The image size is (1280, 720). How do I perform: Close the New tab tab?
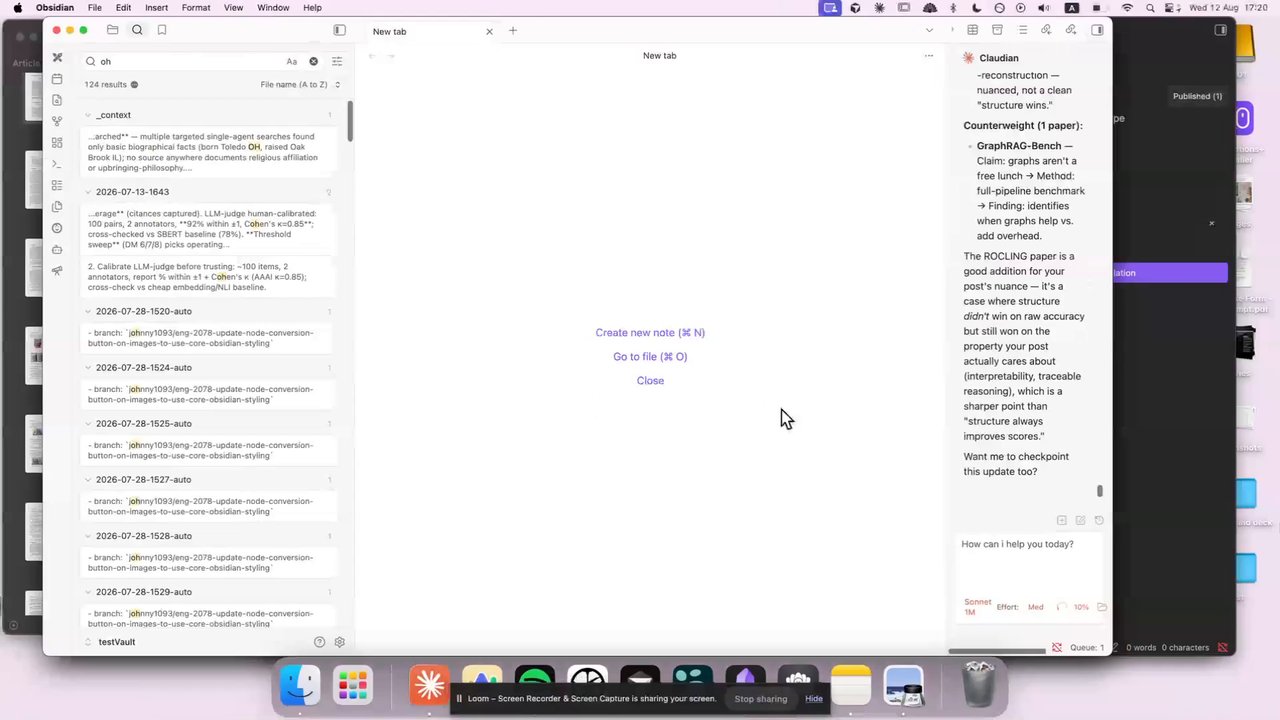(x=489, y=31)
